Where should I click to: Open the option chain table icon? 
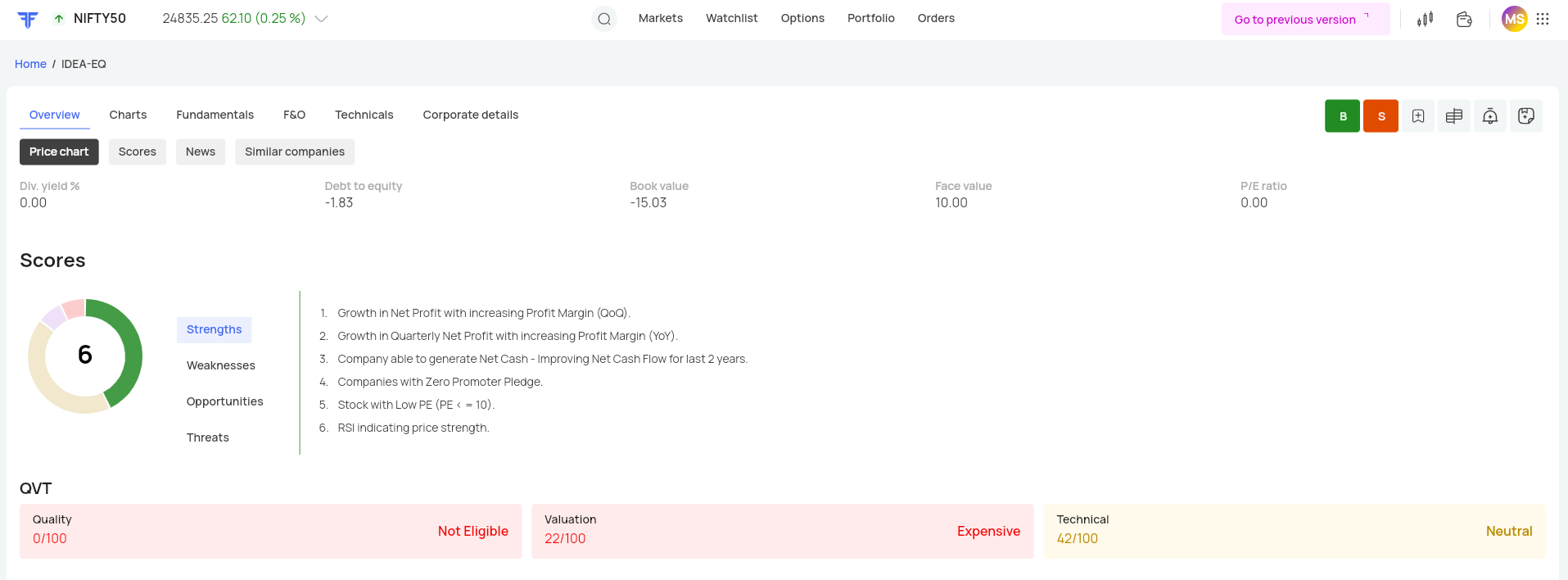tap(1454, 116)
